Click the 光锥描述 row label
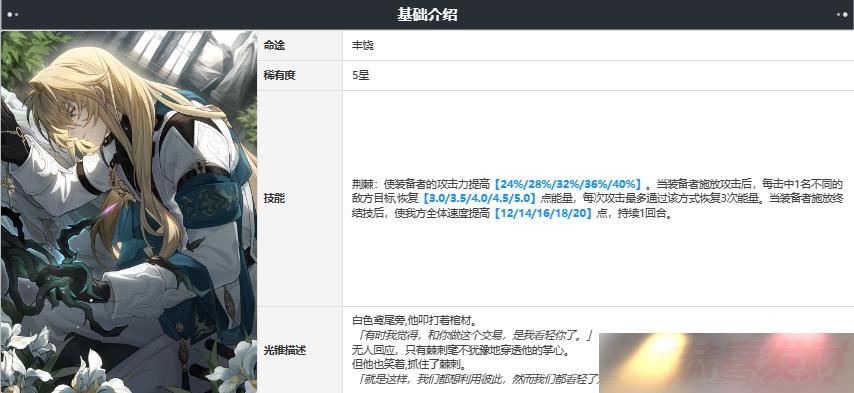This screenshot has width=854, height=393. pyautogui.click(x=284, y=350)
